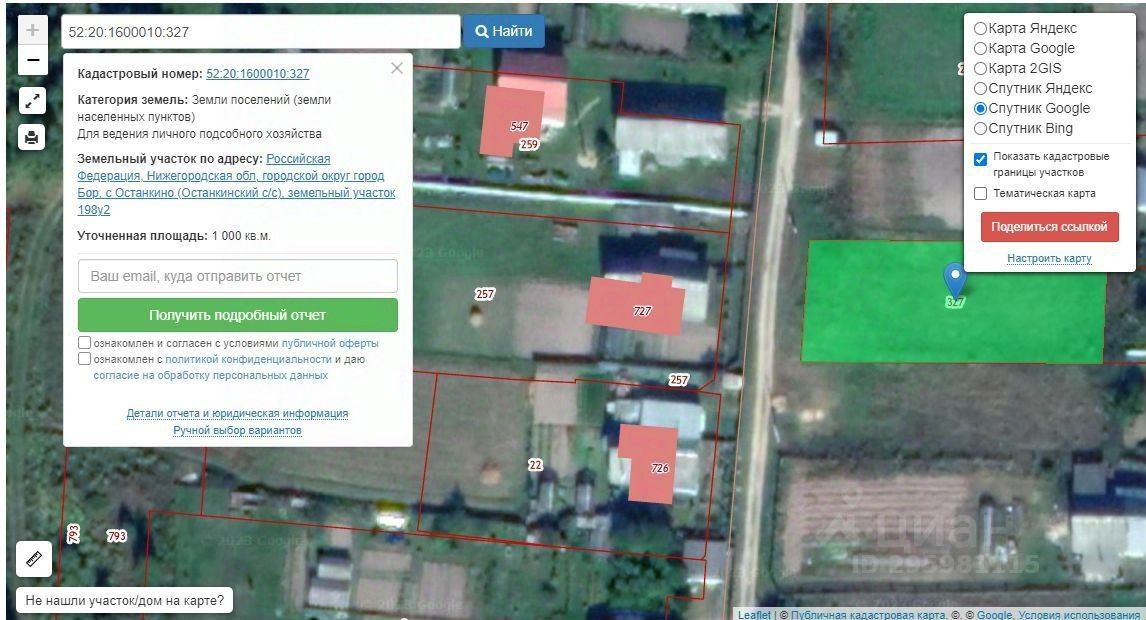This screenshot has width=1146, height=620.
Task: Toggle fullscreen map view icon
Action: click(x=31, y=101)
